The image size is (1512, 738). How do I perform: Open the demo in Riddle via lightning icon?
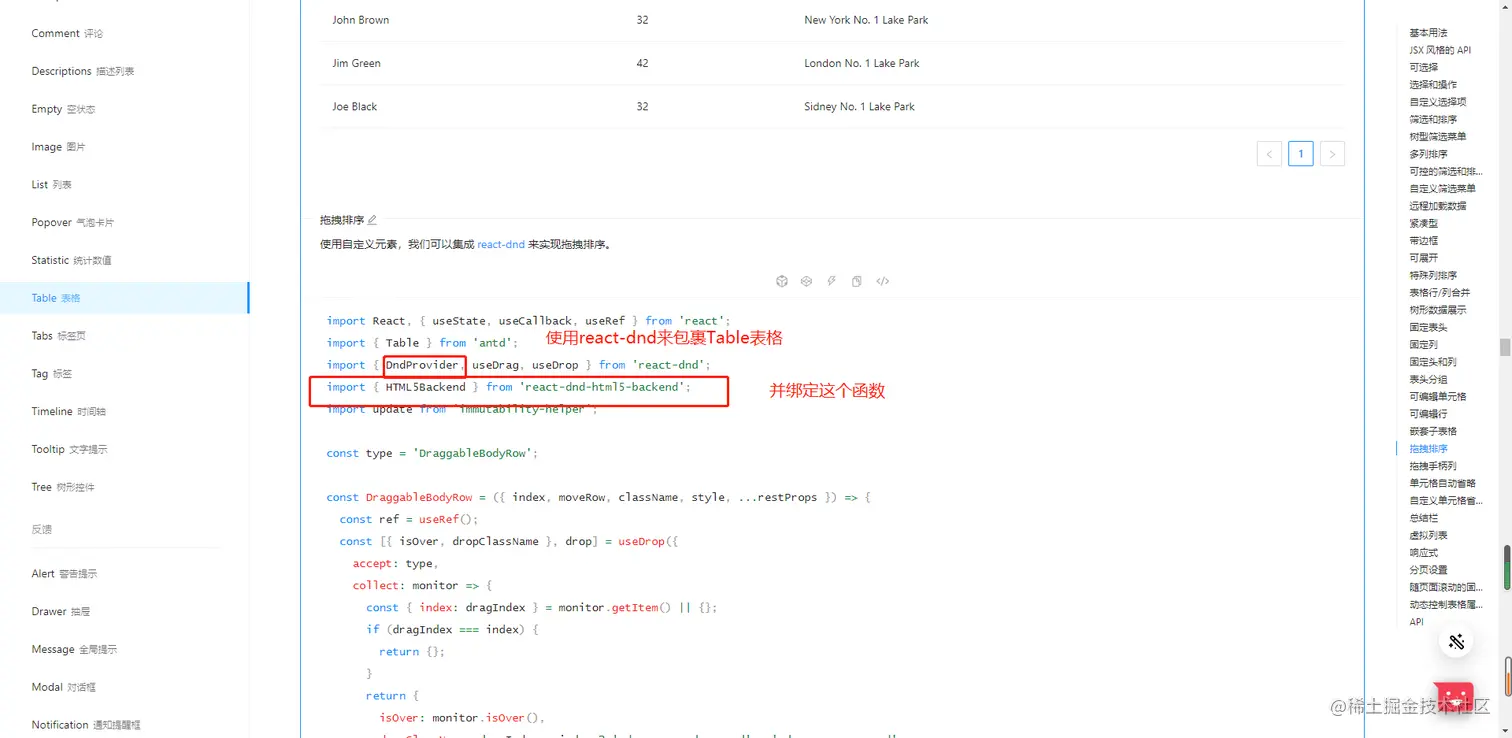click(831, 281)
